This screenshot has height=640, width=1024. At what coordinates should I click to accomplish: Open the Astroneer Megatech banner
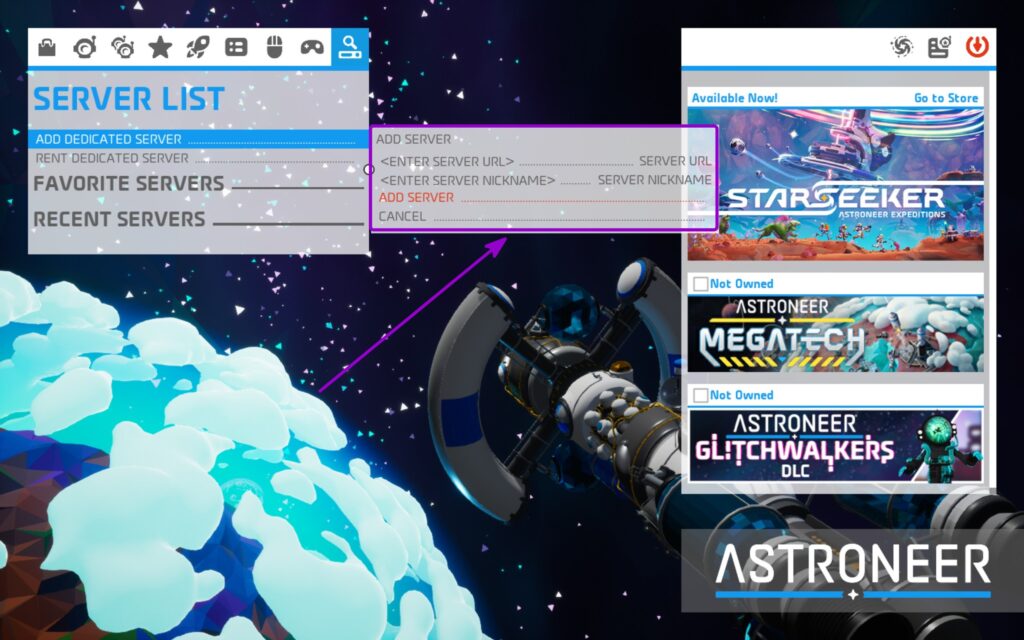(x=835, y=334)
